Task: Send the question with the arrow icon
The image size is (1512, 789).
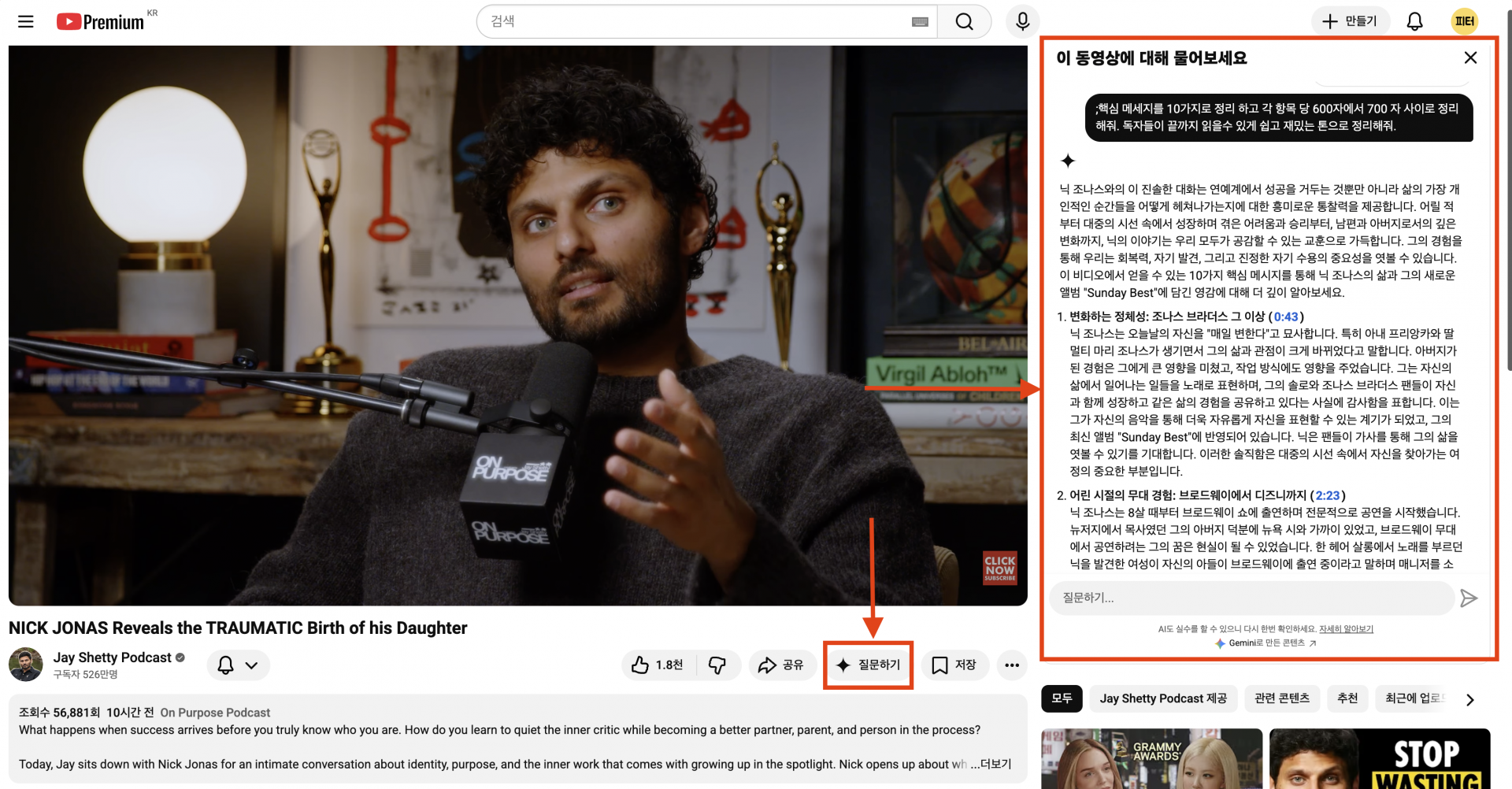Action: point(1469,598)
